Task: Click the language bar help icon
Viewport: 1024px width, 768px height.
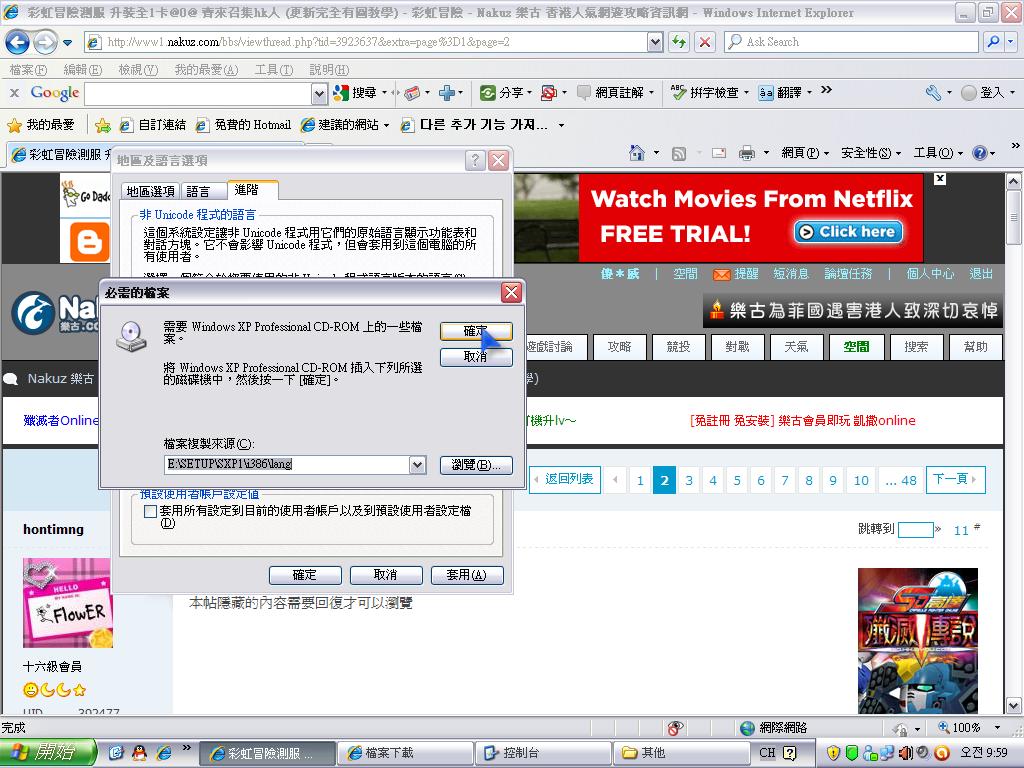Action: pos(790,753)
